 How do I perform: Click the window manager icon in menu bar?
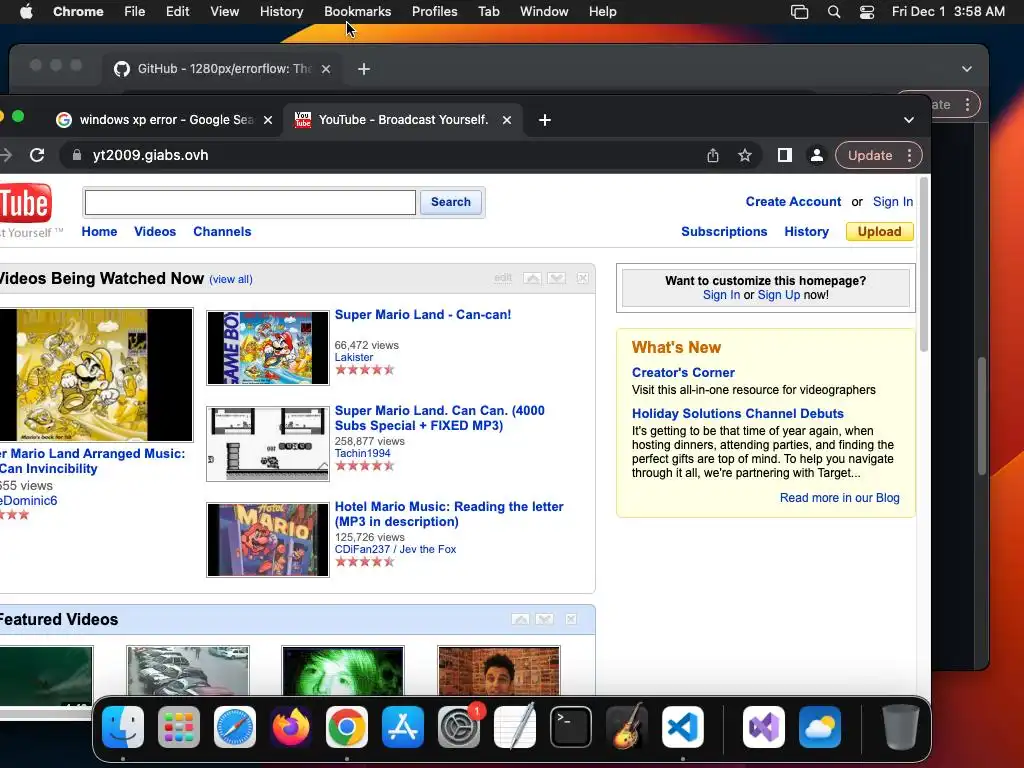[799, 12]
